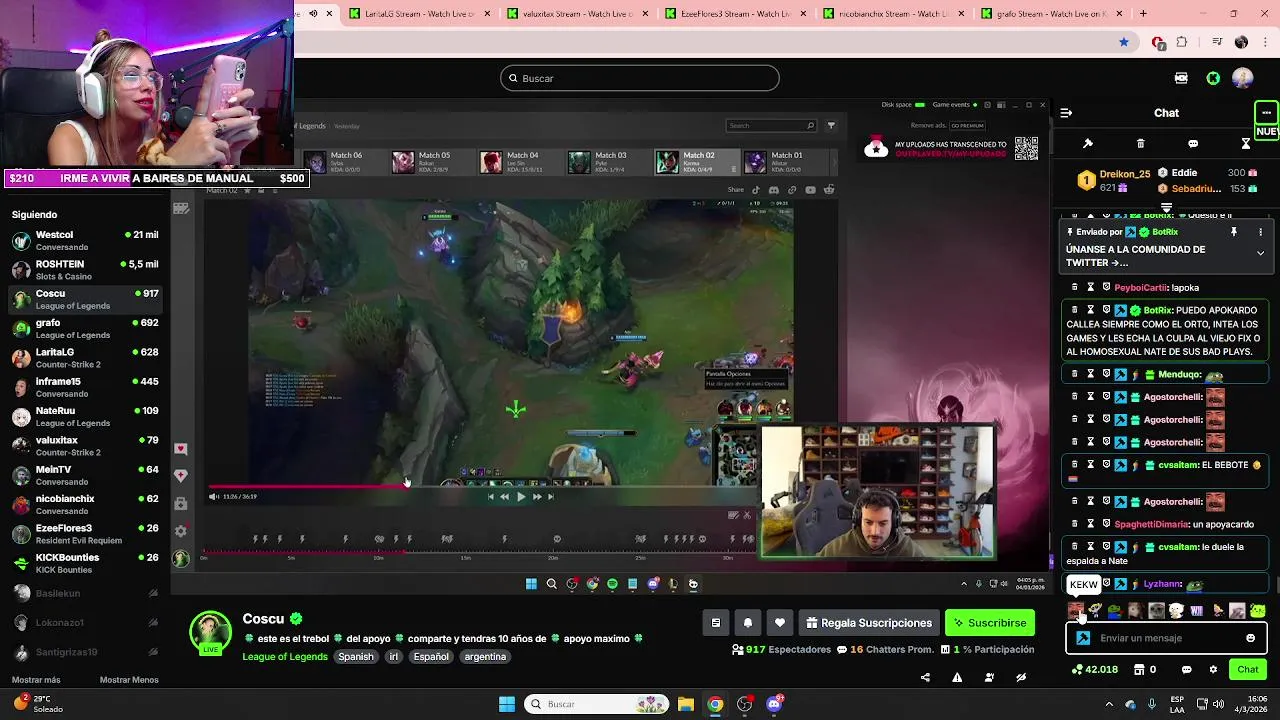Open profile avatar menu on Kick

coord(1243,78)
